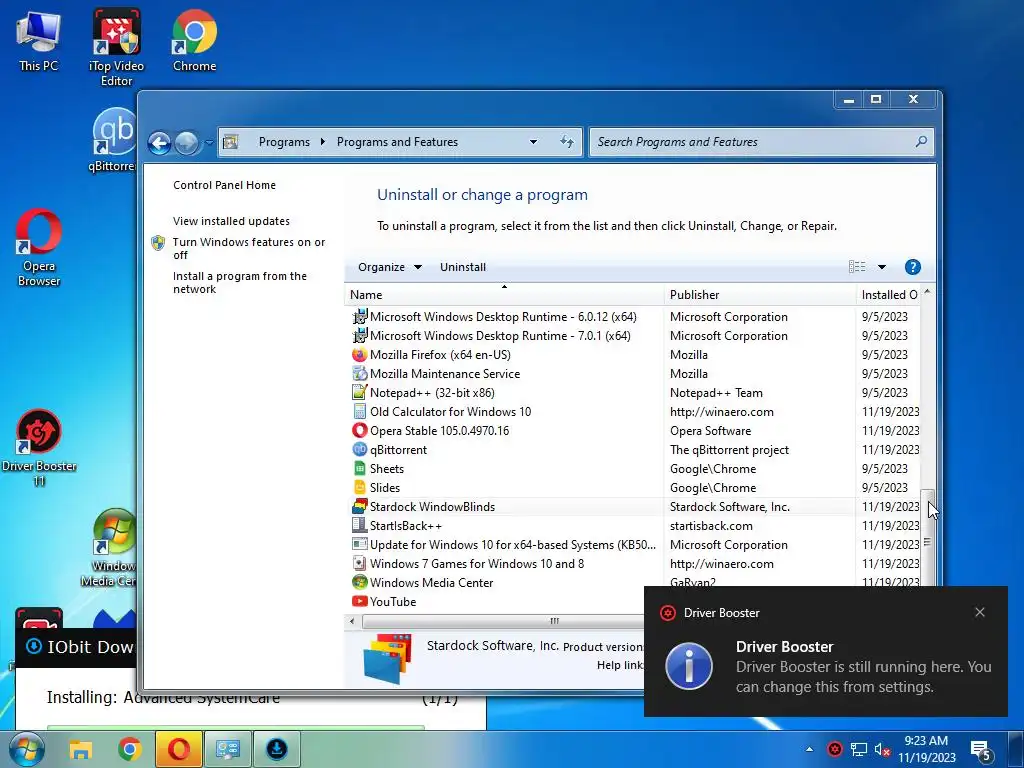Switch to Opera on the taskbar
Image resolution: width=1024 pixels, height=768 pixels.
[178, 750]
